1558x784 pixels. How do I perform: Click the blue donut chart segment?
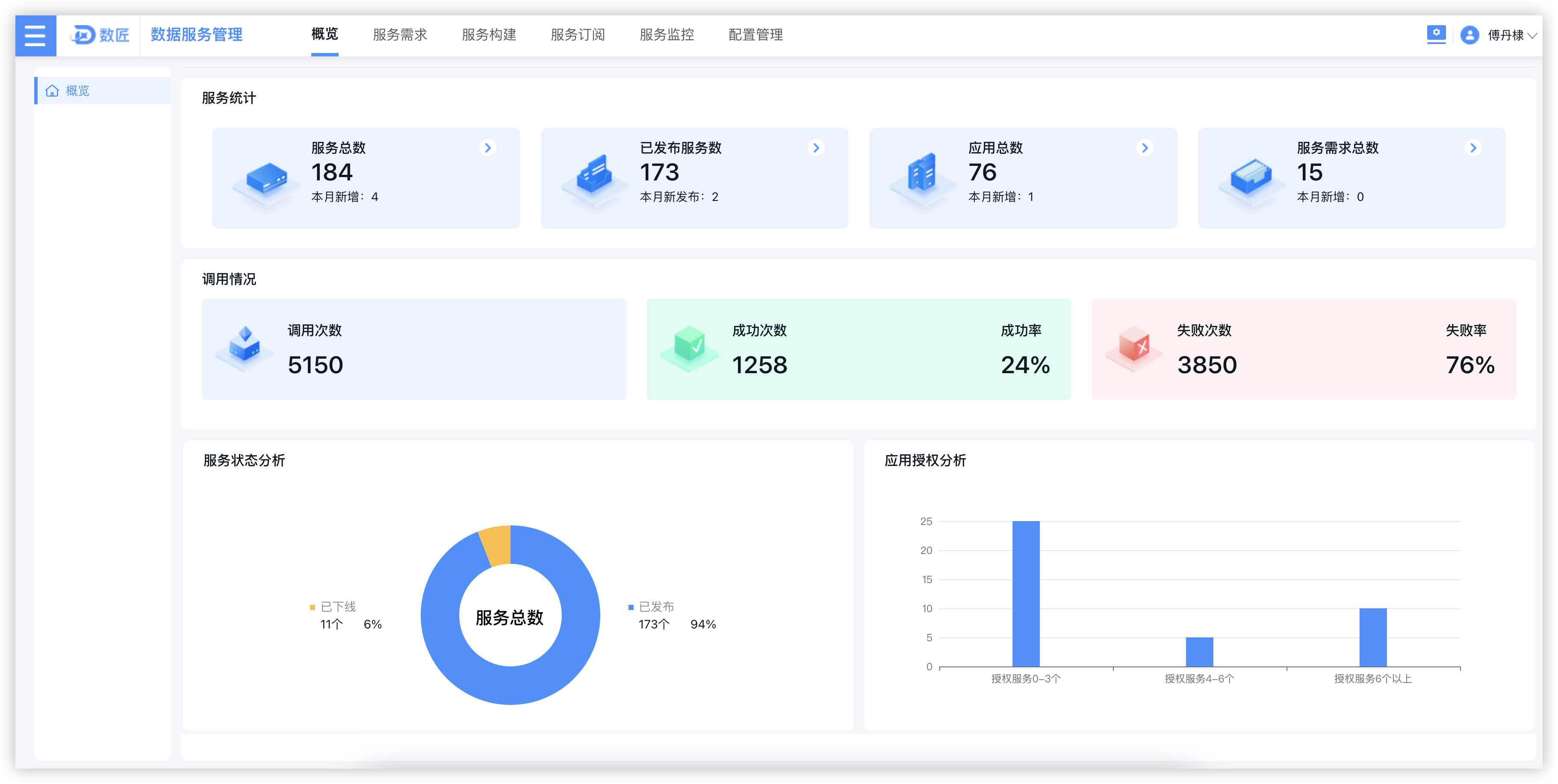[510, 684]
